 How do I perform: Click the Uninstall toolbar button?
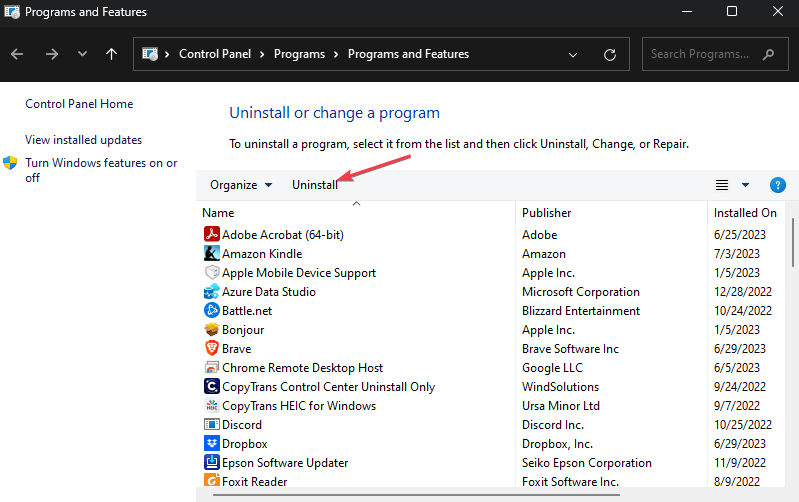click(315, 185)
